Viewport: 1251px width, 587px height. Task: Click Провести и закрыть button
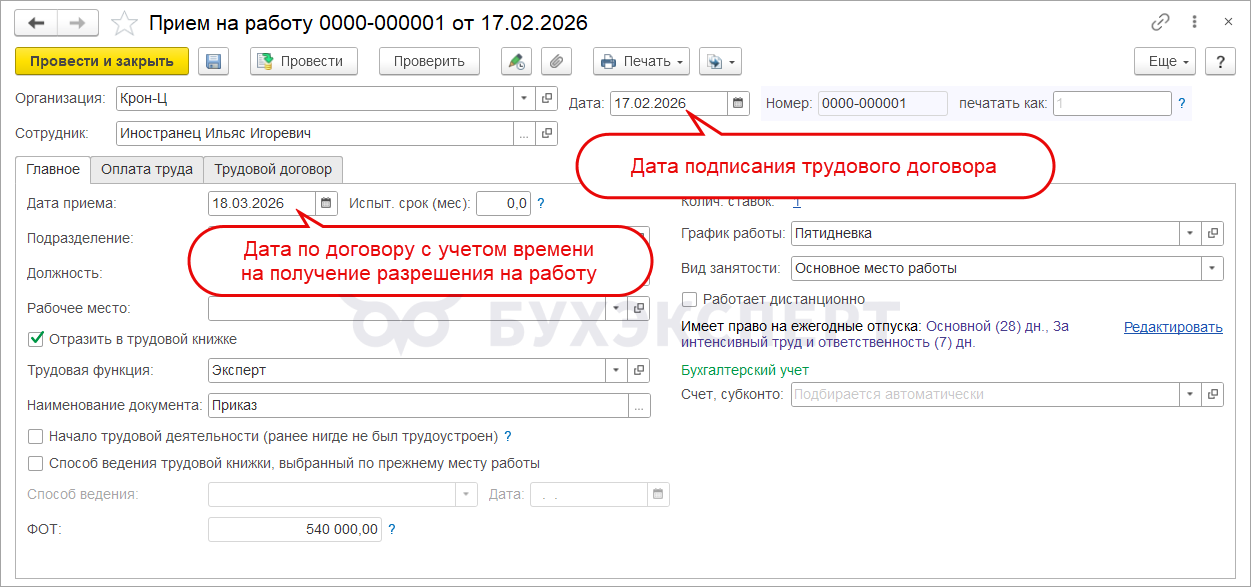[102, 61]
